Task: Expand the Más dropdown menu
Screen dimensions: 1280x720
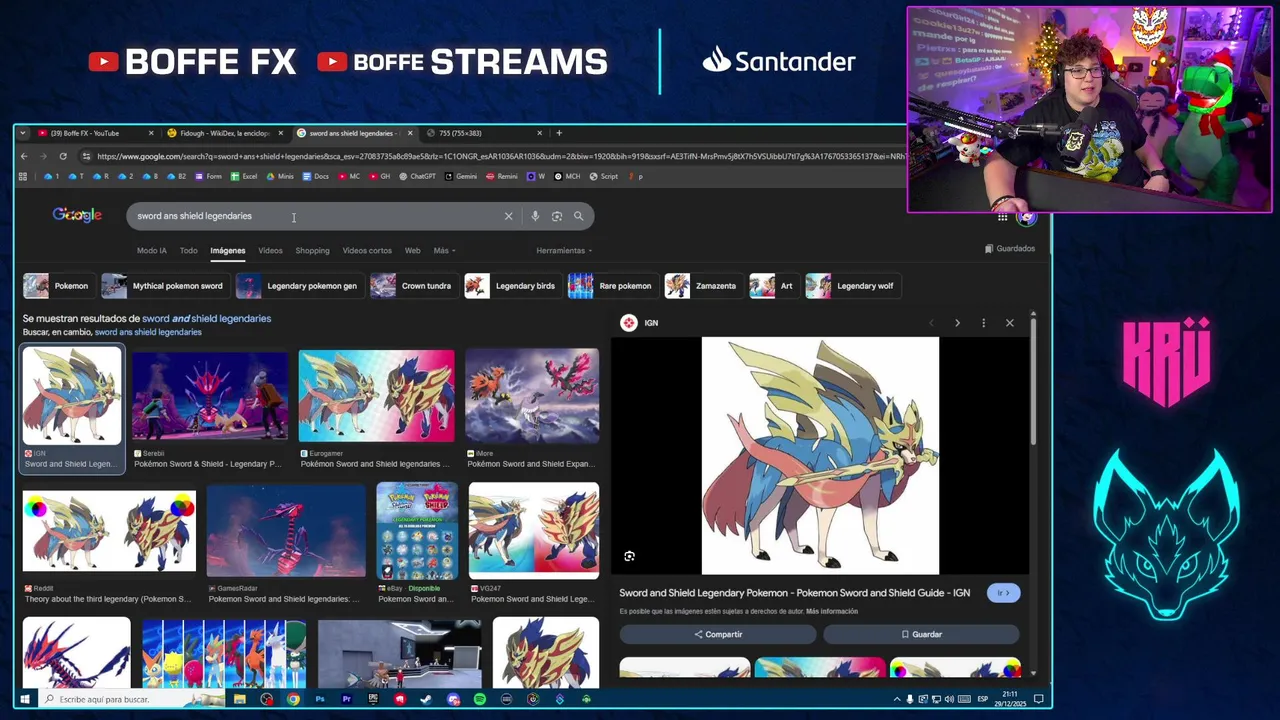Action: (444, 251)
